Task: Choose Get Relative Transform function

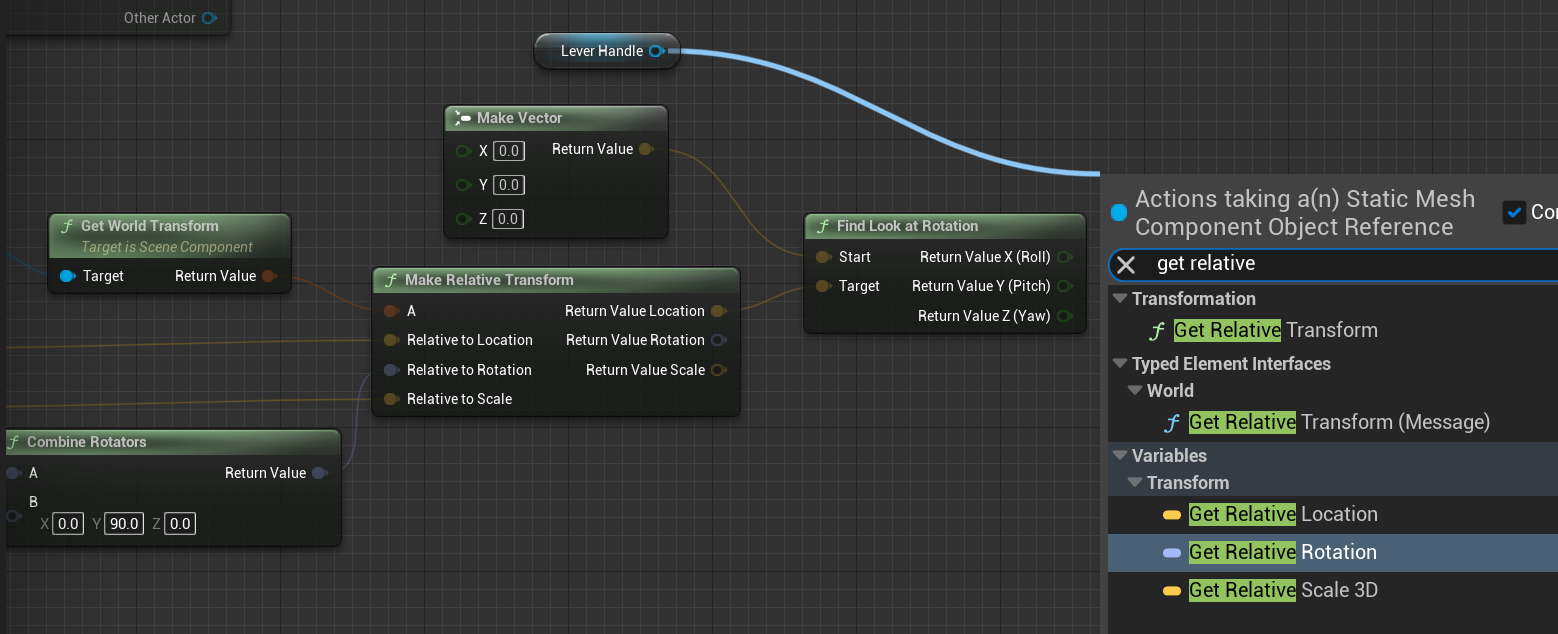Action: pyautogui.click(x=1275, y=330)
